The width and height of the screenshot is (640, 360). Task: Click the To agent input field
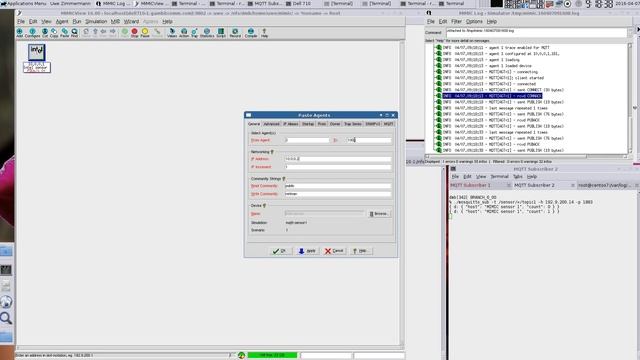coord(369,140)
